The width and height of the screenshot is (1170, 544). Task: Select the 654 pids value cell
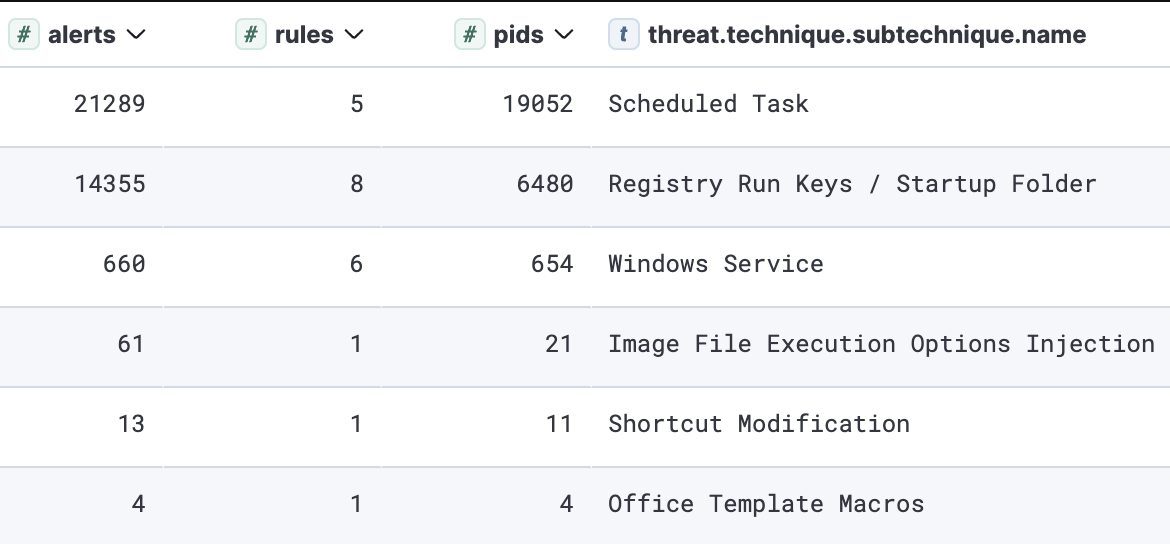551,264
